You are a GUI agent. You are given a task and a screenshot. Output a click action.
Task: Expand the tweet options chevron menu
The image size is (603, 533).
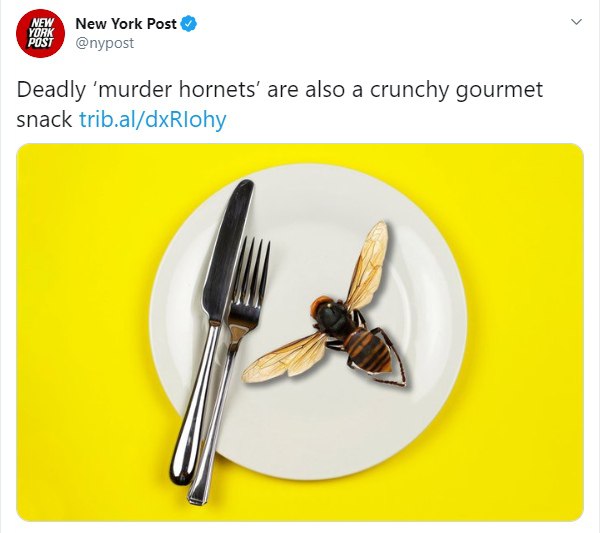576,22
